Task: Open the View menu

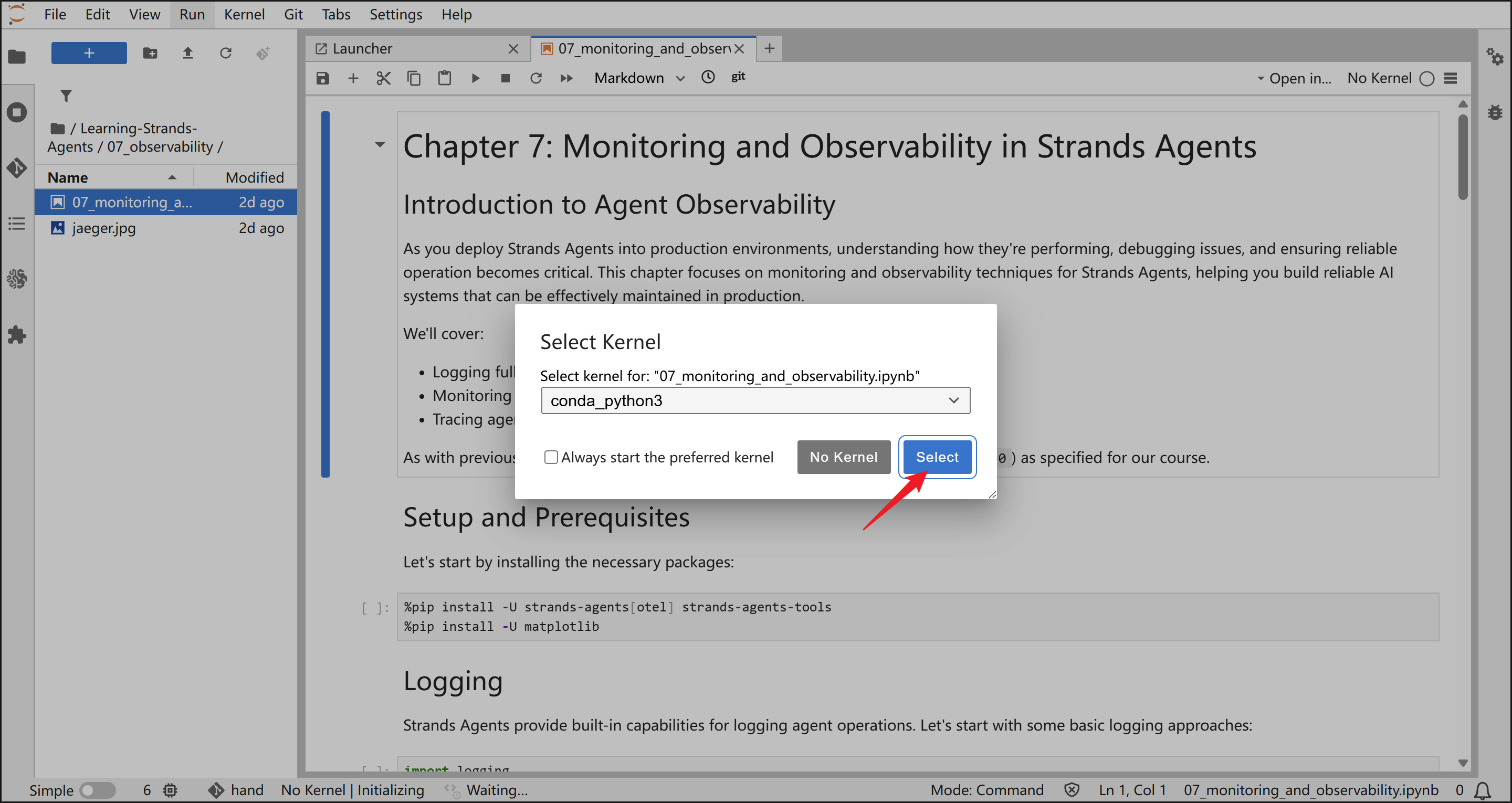Action: pyautogui.click(x=144, y=14)
